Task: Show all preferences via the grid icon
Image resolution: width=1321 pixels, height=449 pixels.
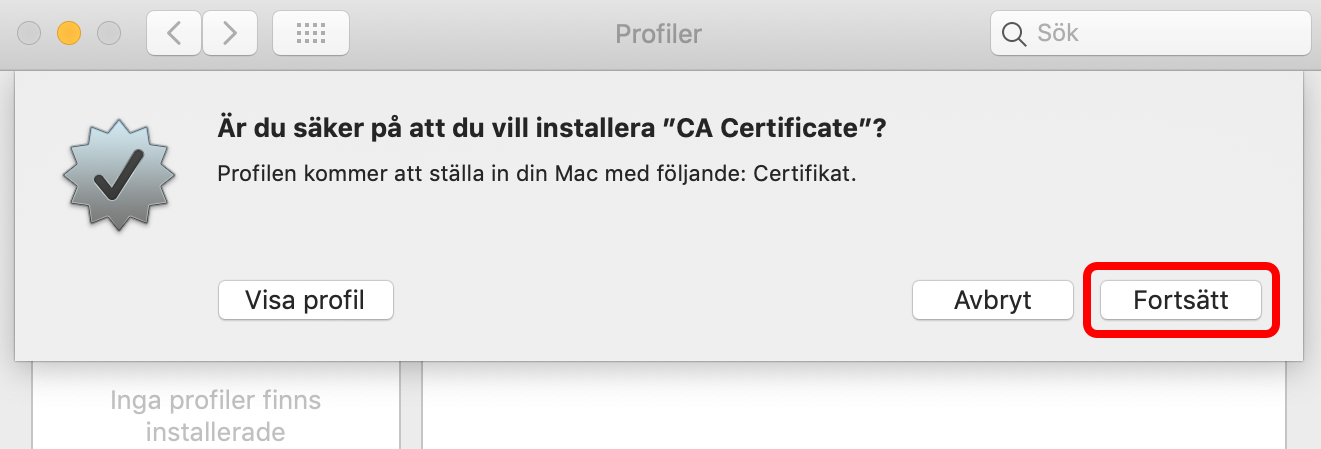Action: (x=311, y=34)
